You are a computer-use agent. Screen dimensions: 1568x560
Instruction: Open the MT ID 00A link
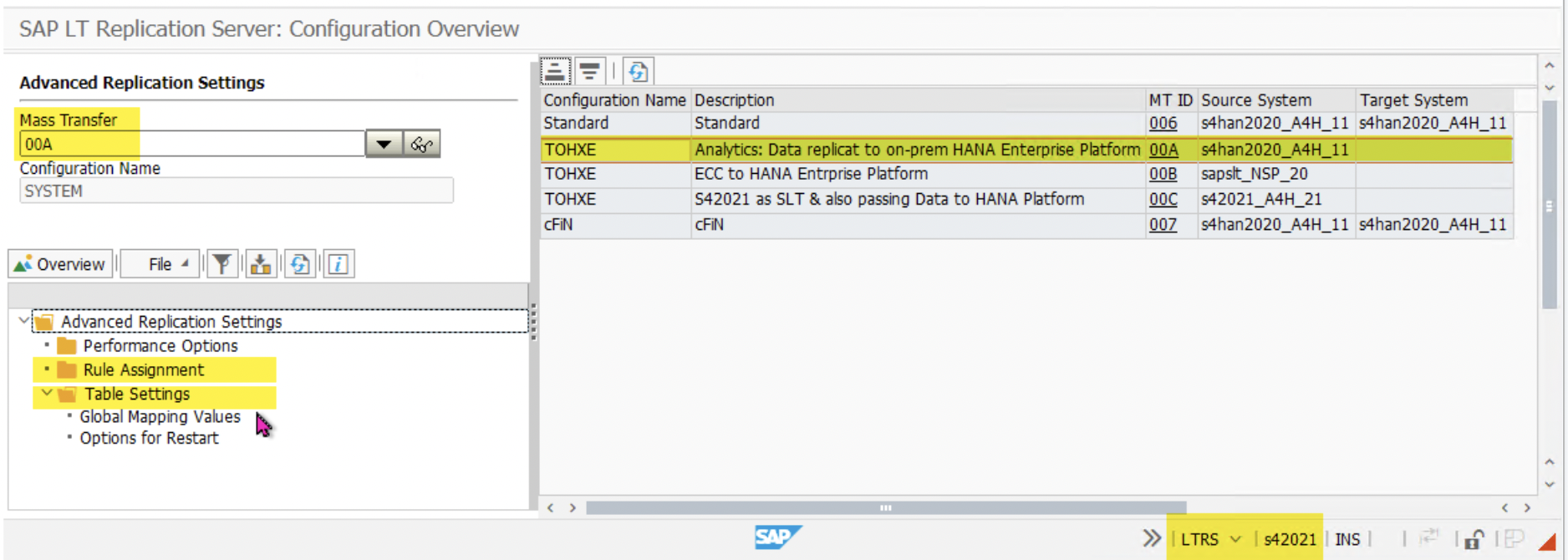pos(1163,150)
